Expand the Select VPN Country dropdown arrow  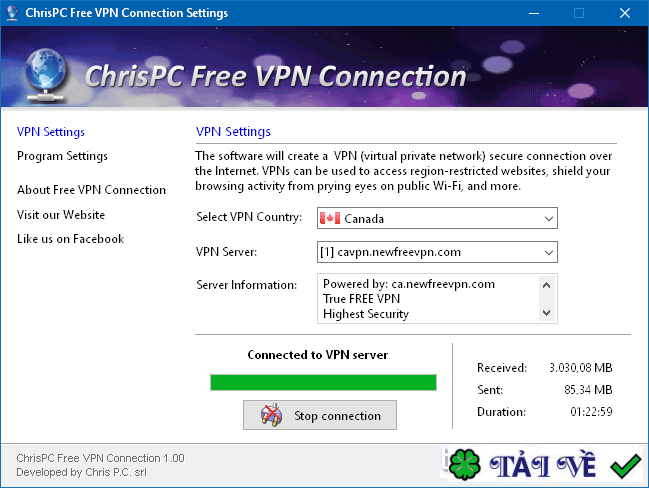[x=549, y=219]
